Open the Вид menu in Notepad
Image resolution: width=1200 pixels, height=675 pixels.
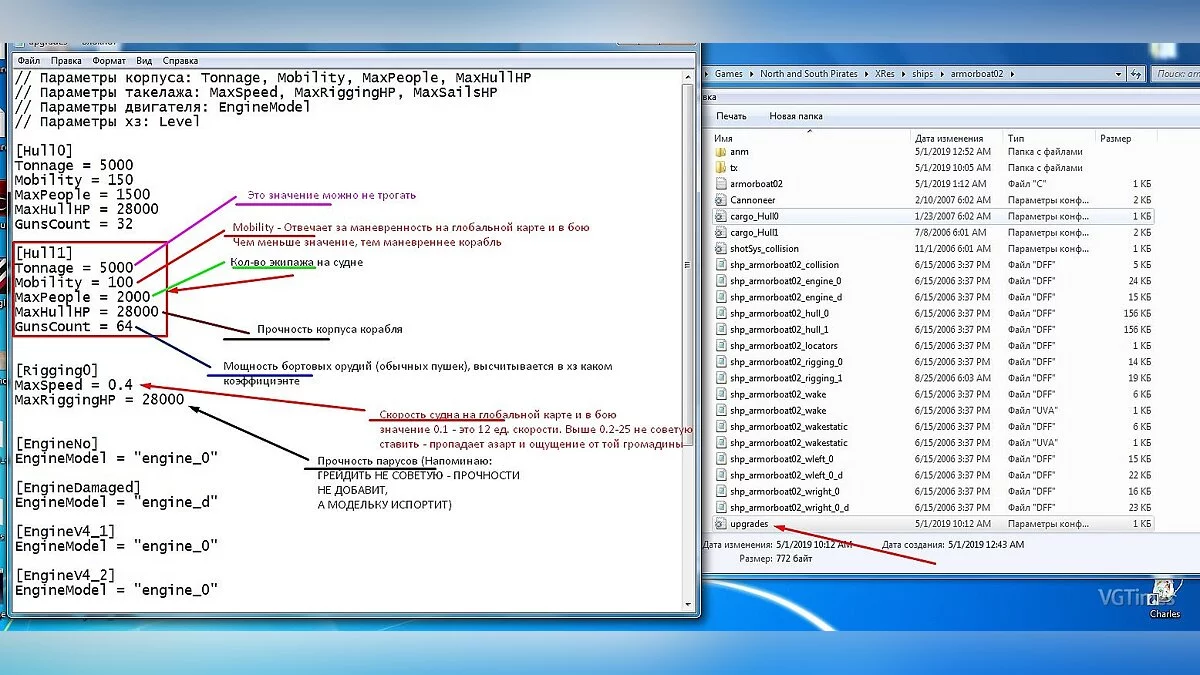[x=144, y=60]
